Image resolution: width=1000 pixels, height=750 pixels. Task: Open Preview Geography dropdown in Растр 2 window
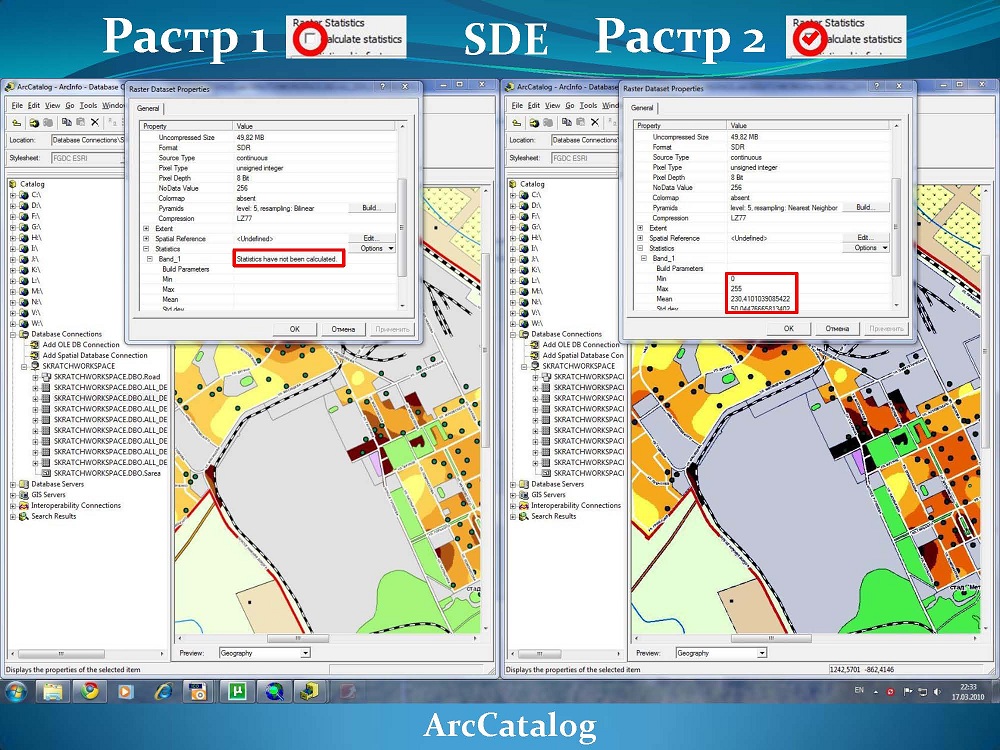[x=762, y=653]
